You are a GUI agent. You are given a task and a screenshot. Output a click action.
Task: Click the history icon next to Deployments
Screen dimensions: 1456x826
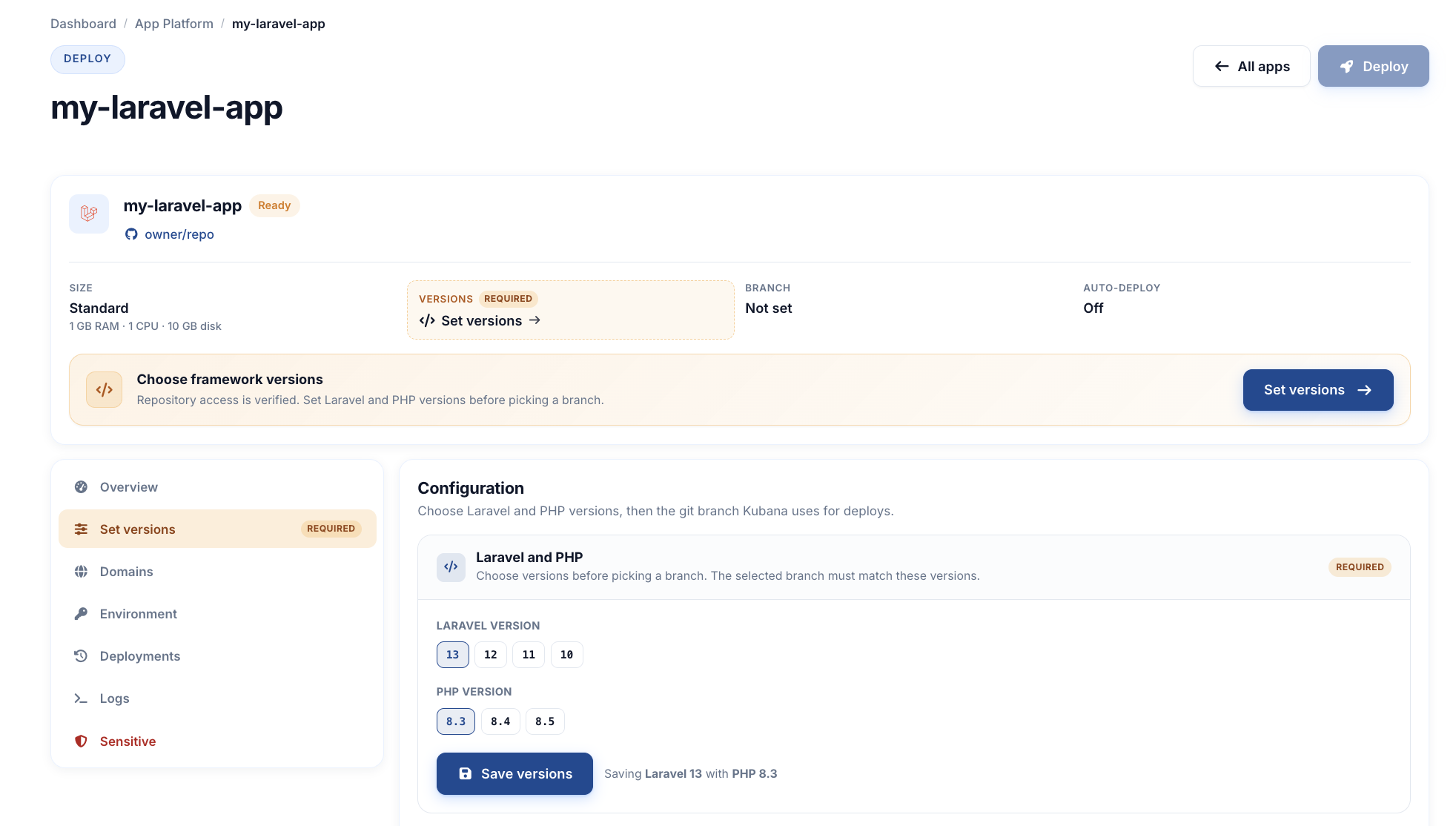(x=81, y=656)
